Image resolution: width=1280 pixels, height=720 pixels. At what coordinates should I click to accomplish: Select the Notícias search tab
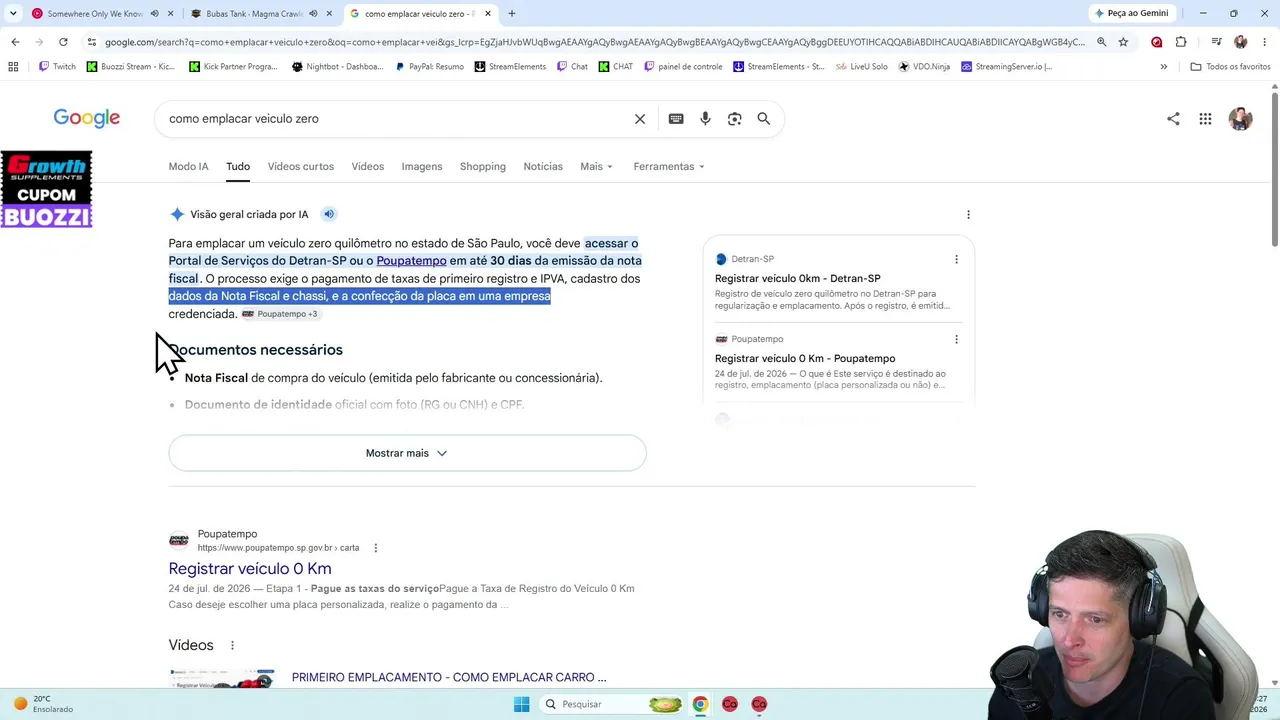pos(543,167)
